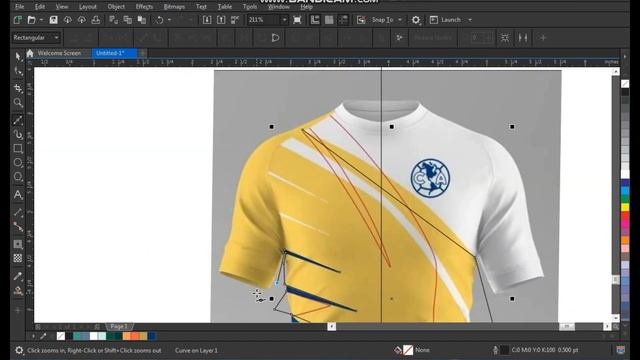Select the Rectangle tool
Viewport: 640px width, 360px height.
tap(18, 148)
